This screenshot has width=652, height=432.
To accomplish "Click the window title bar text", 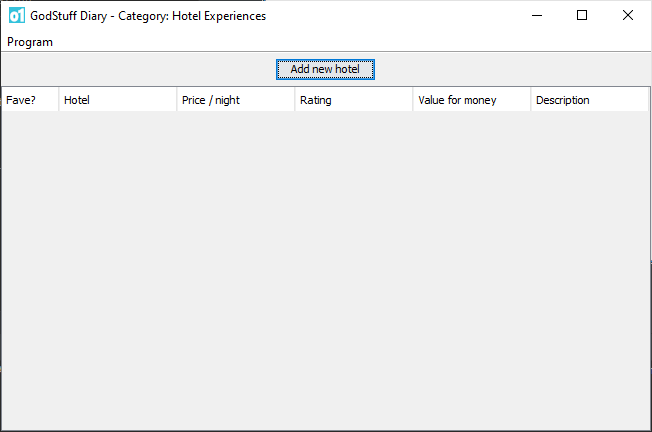I will coord(148,16).
